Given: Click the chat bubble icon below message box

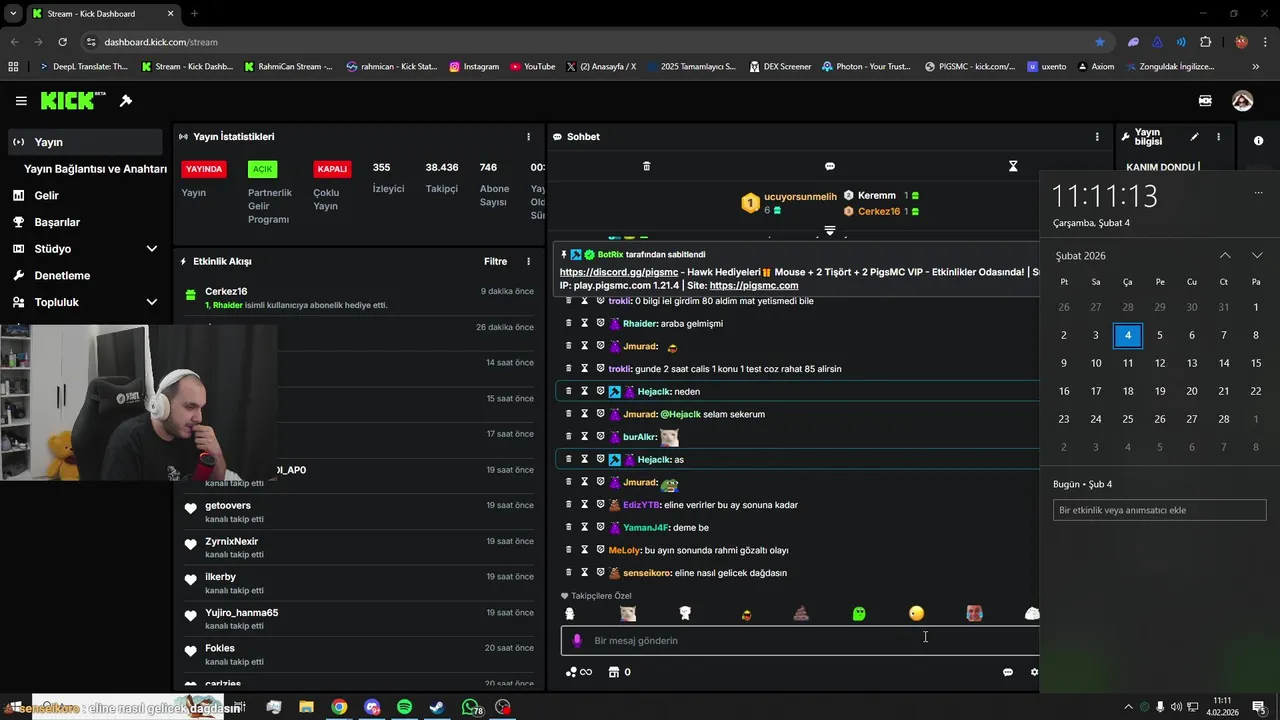Looking at the screenshot, I should click(x=1008, y=672).
